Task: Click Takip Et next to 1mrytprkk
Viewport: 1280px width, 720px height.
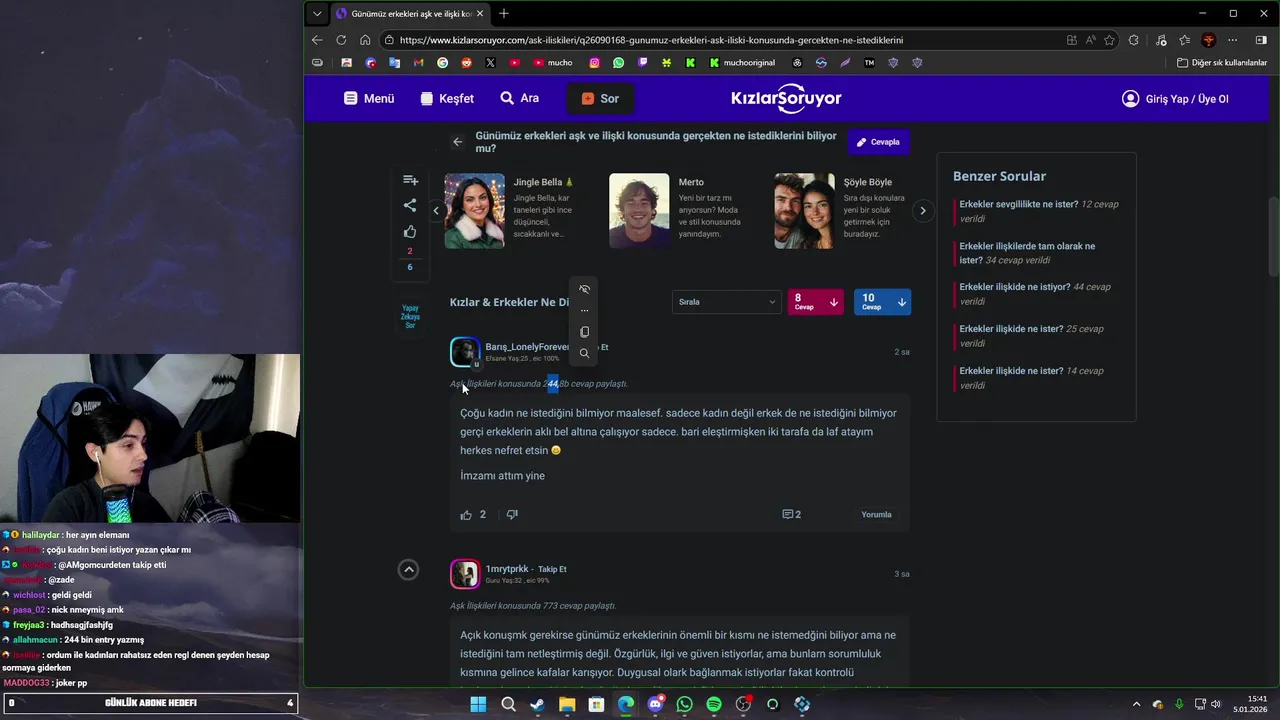Action: tap(552, 569)
